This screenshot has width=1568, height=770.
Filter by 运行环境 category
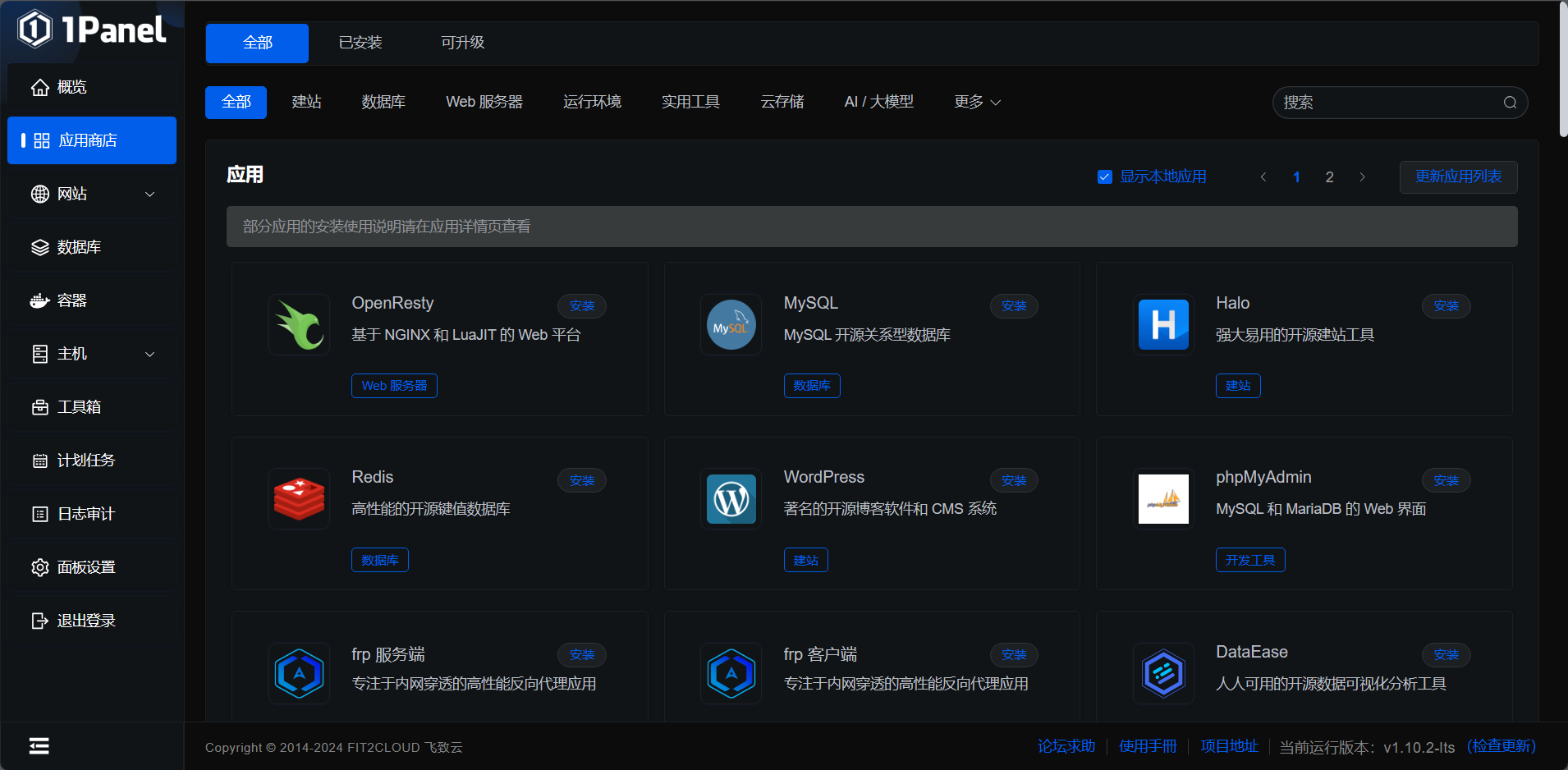click(592, 102)
